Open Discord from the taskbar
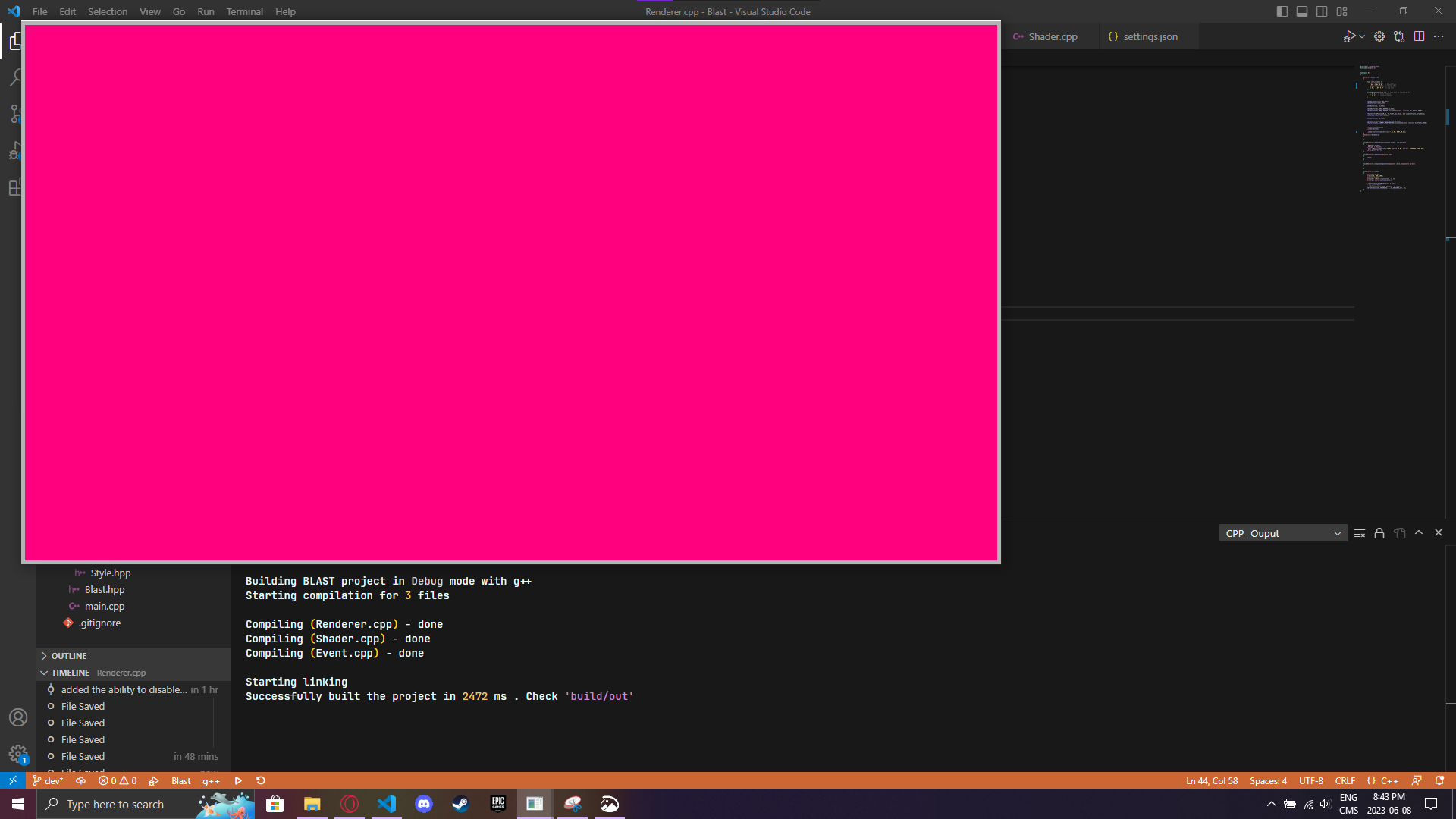 (424, 804)
